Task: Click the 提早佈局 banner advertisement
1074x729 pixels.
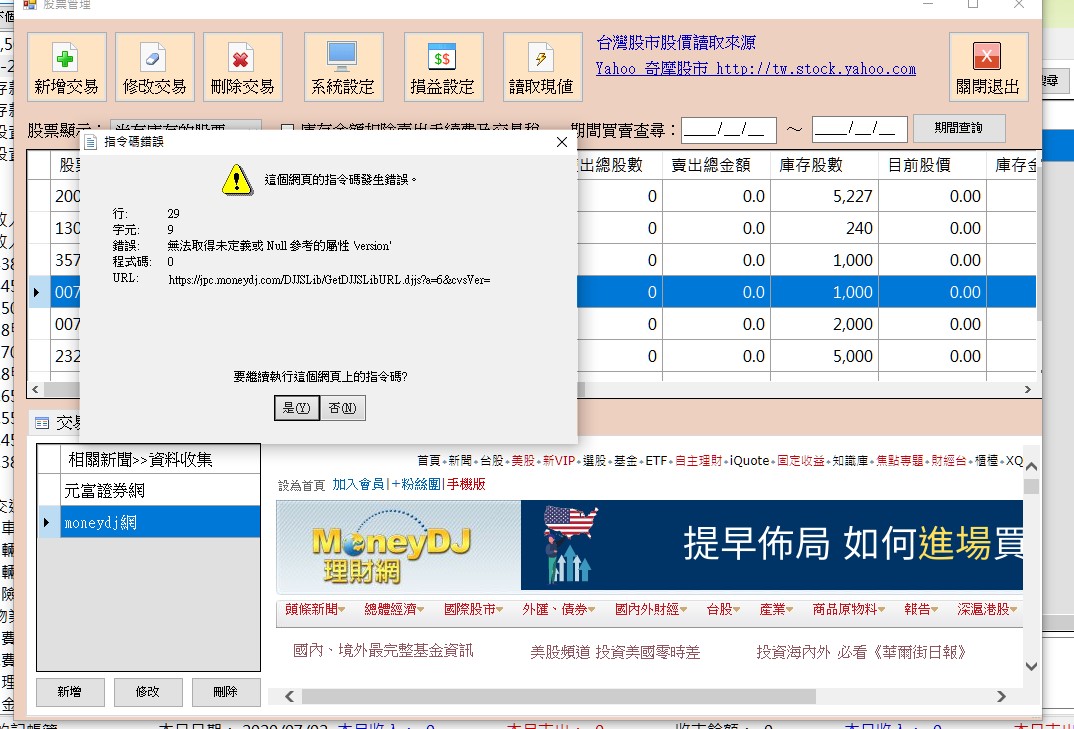Action: pyautogui.click(x=772, y=545)
